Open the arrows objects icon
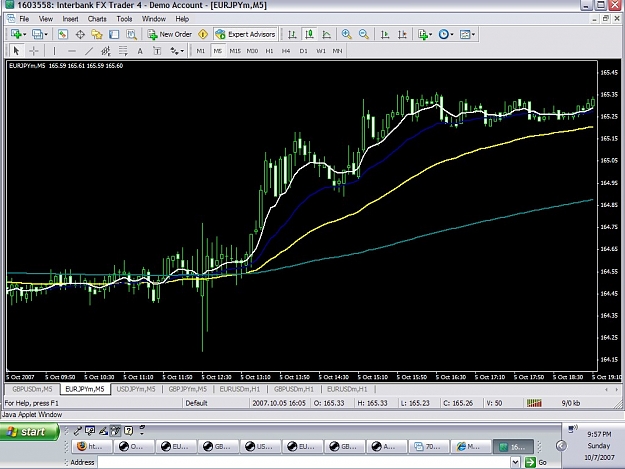 click(x=174, y=51)
